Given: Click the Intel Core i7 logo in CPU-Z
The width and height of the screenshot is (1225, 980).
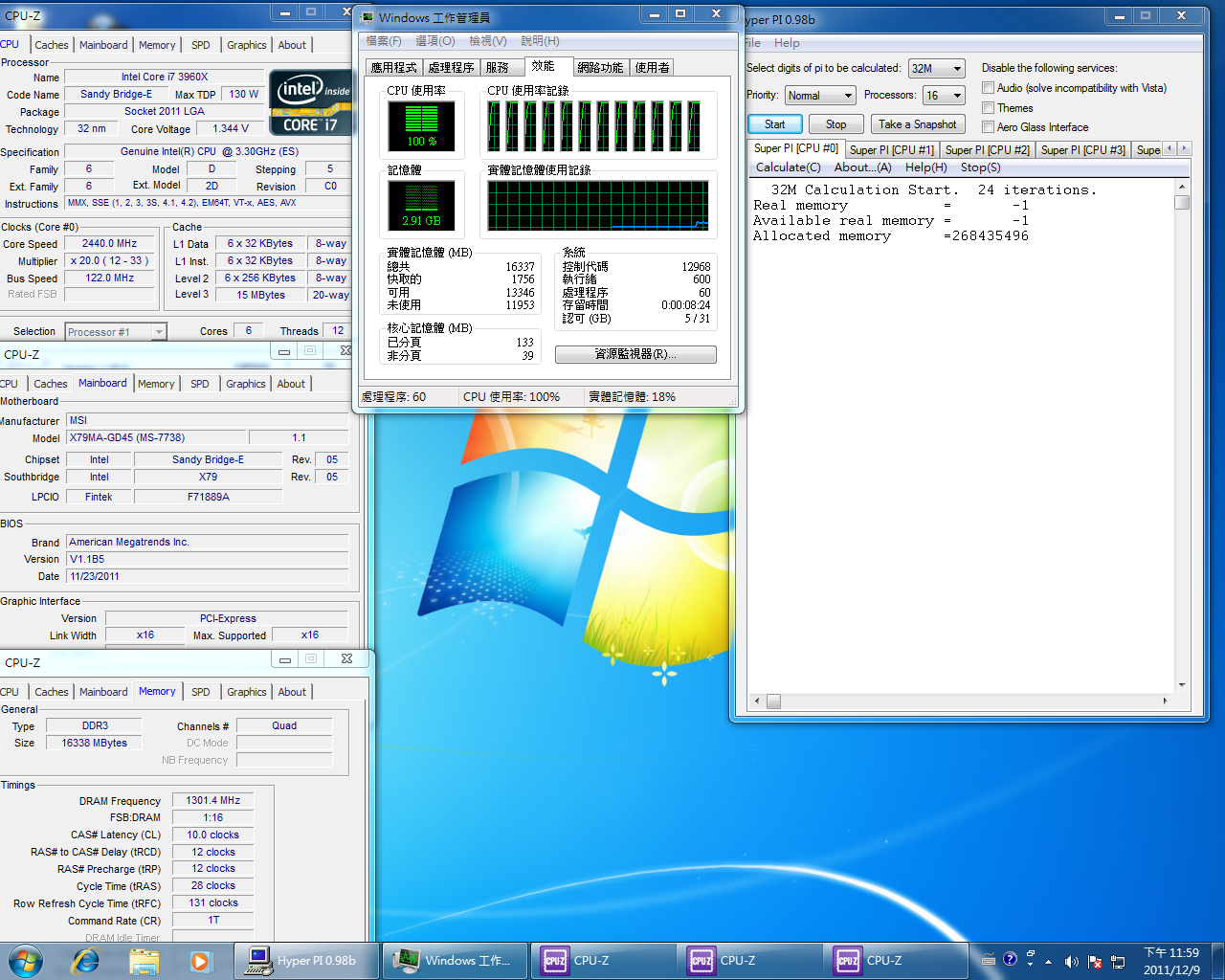Looking at the screenshot, I should (311, 102).
